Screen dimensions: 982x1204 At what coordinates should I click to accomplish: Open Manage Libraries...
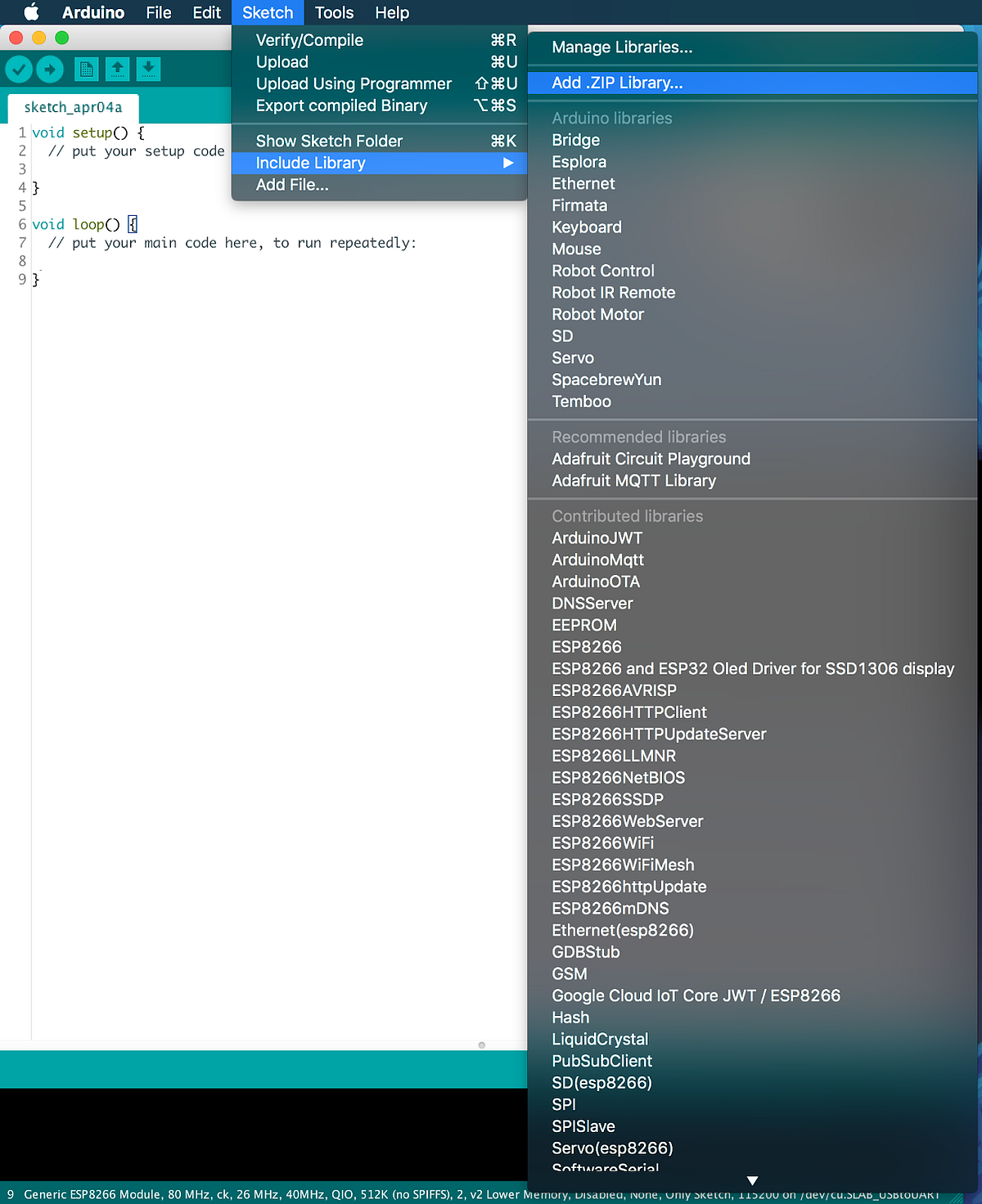753,47
